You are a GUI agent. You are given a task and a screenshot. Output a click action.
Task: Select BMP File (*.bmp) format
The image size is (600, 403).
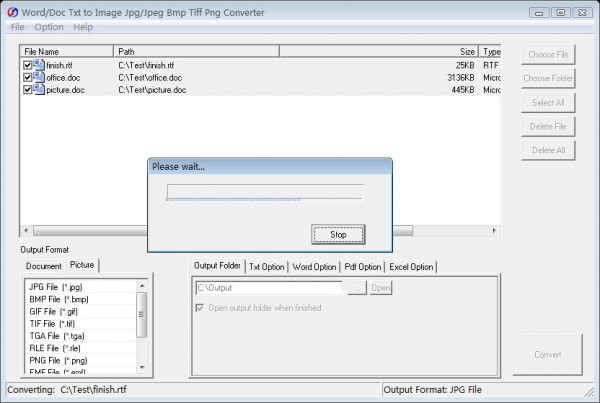[80, 299]
